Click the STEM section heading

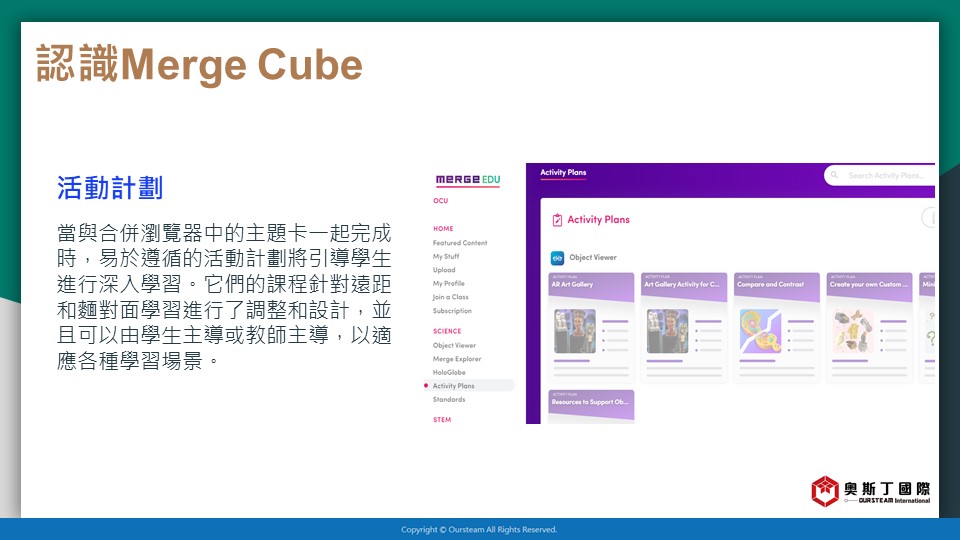pos(442,419)
